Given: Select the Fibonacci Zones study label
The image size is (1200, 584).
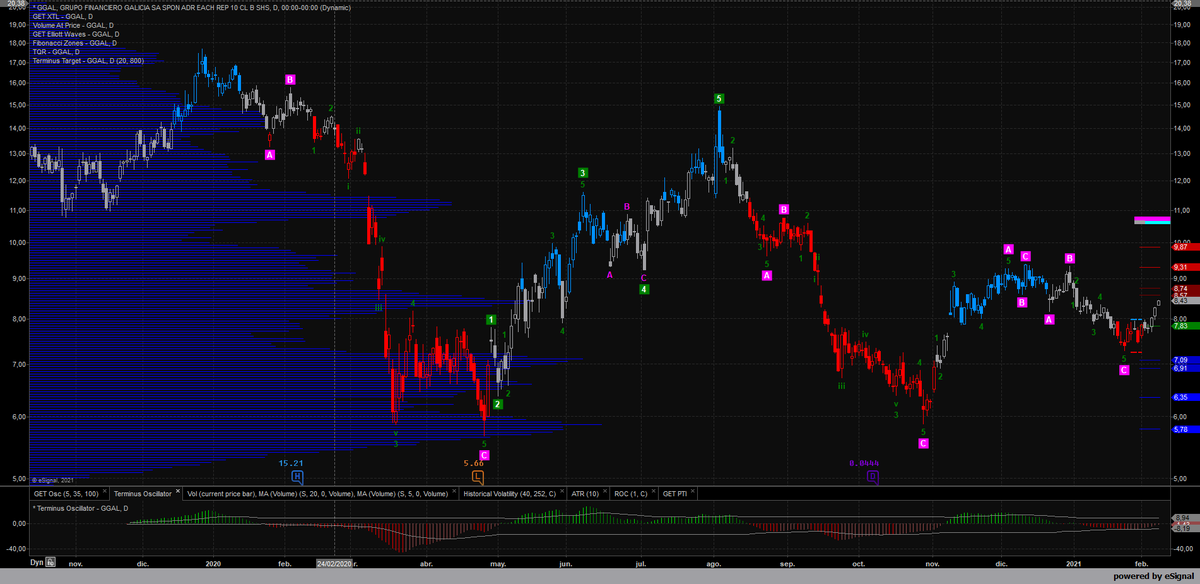Looking at the screenshot, I should click(74, 44).
